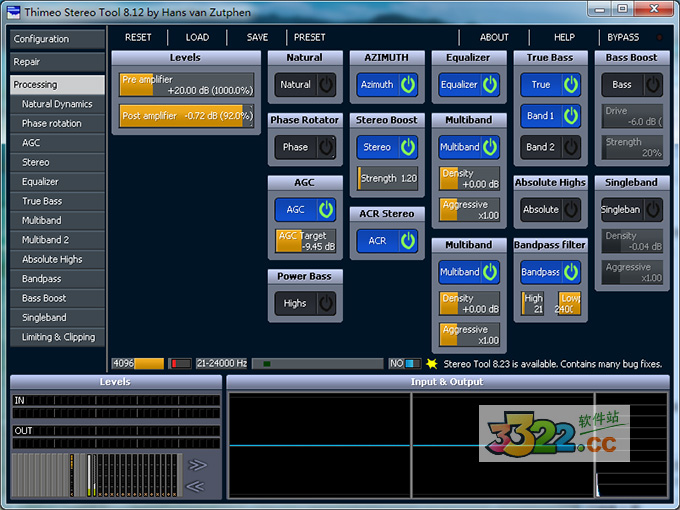
Task: Open the PRESET menu
Action: 309,37
